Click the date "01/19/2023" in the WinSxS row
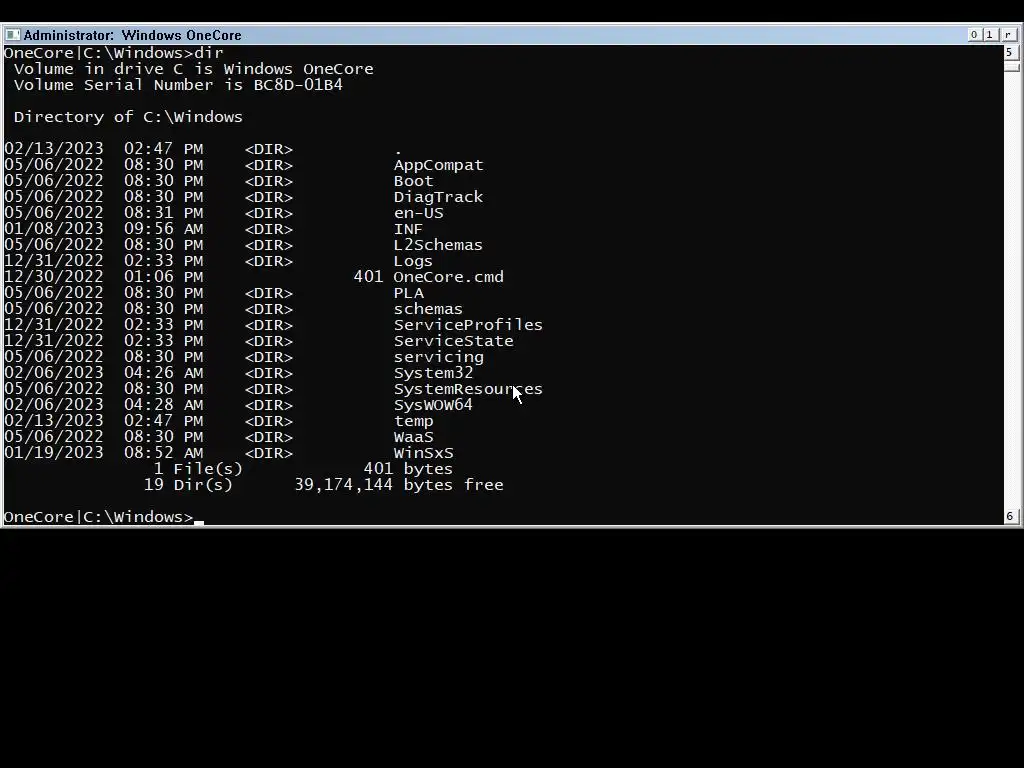Viewport: 1024px width, 768px height. [x=54, y=453]
